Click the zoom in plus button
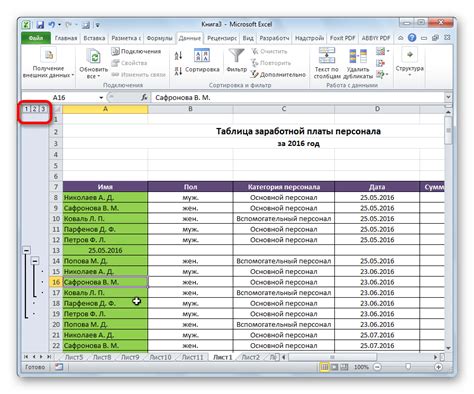The image size is (474, 394). [439, 367]
